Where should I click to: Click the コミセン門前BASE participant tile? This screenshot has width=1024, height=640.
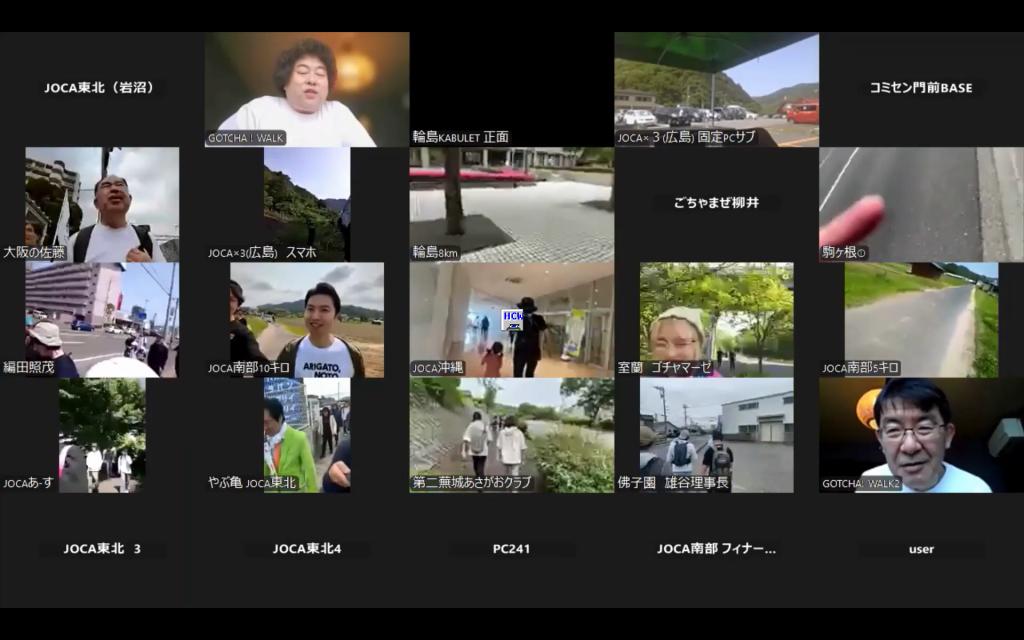[x=921, y=88]
